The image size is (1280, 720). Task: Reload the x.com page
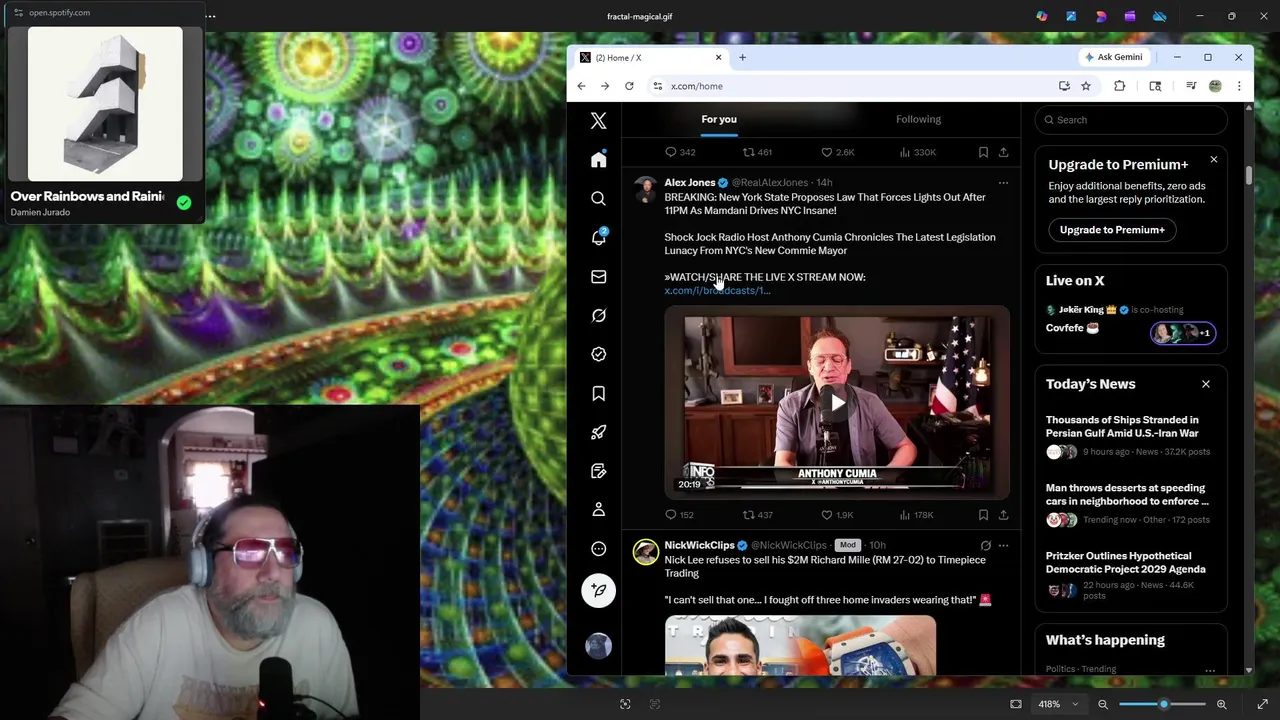629,86
